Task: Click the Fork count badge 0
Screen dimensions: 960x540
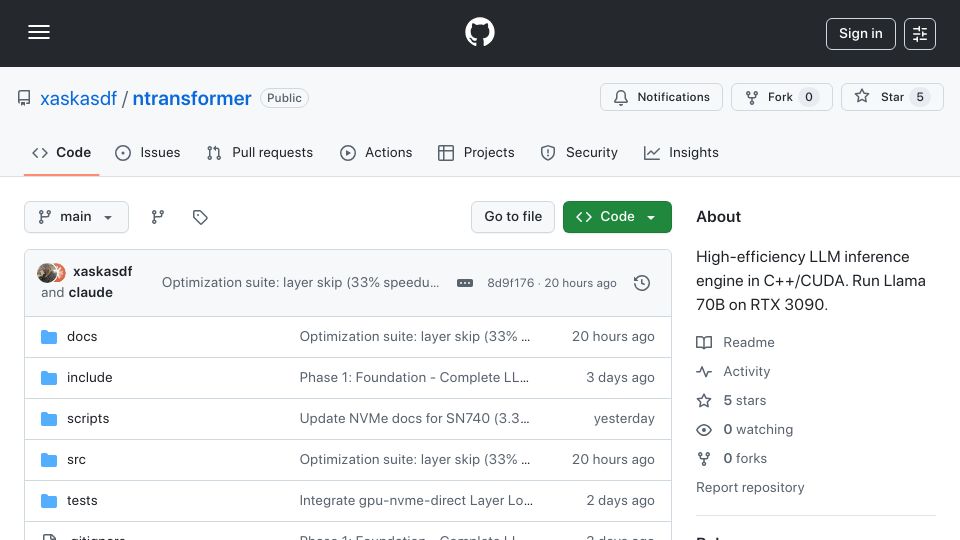Action: [809, 97]
